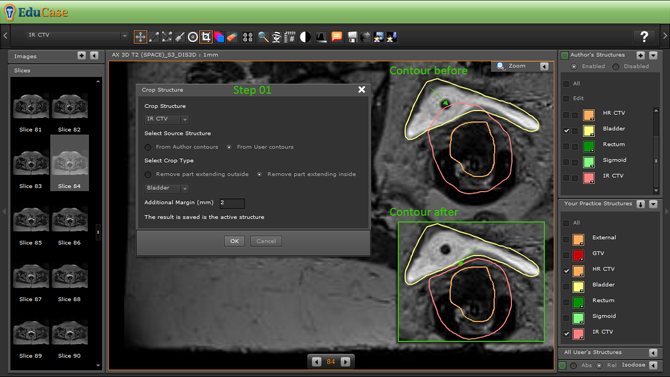670x377 pixels.
Task: Click Cancel in the Crop Structure dialog
Action: pos(266,241)
